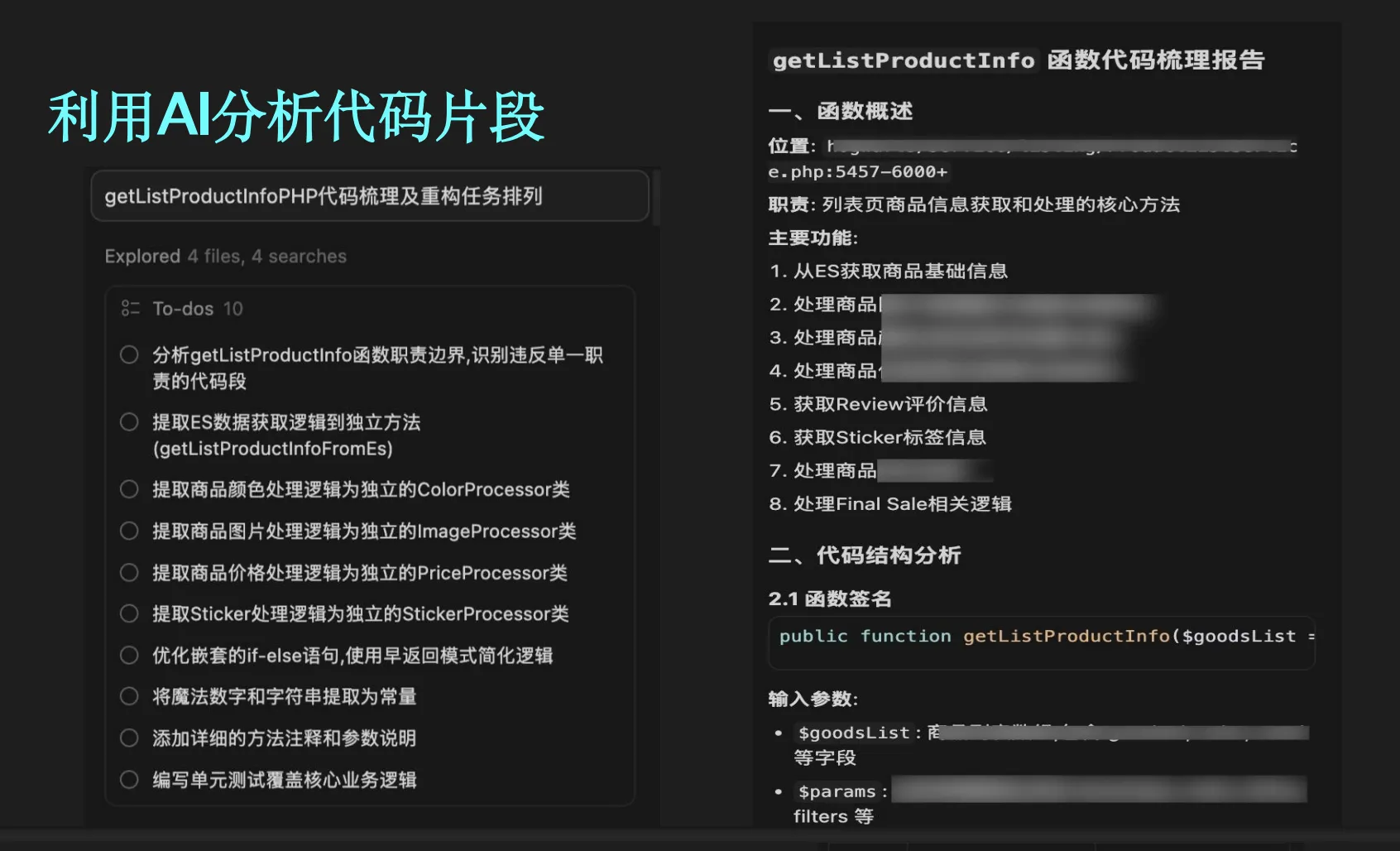The image size is (1400, 851).
Task: Tick the 优化嵌套的if-else语句 to-do
Action: 129,655
